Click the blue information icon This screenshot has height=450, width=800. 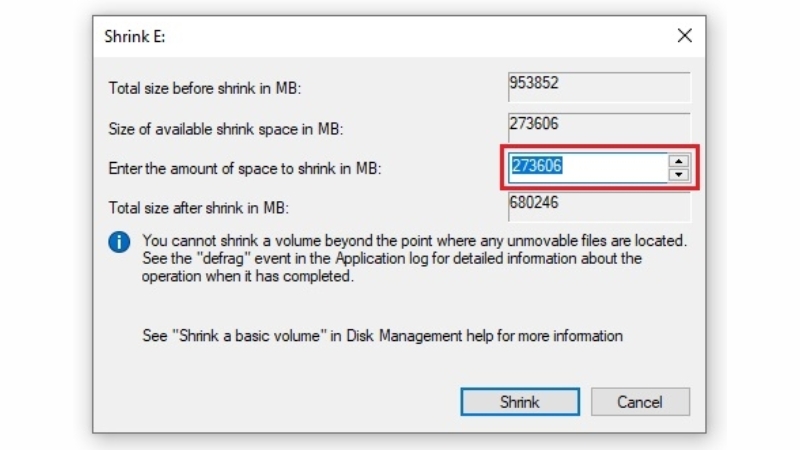[120, 242]
